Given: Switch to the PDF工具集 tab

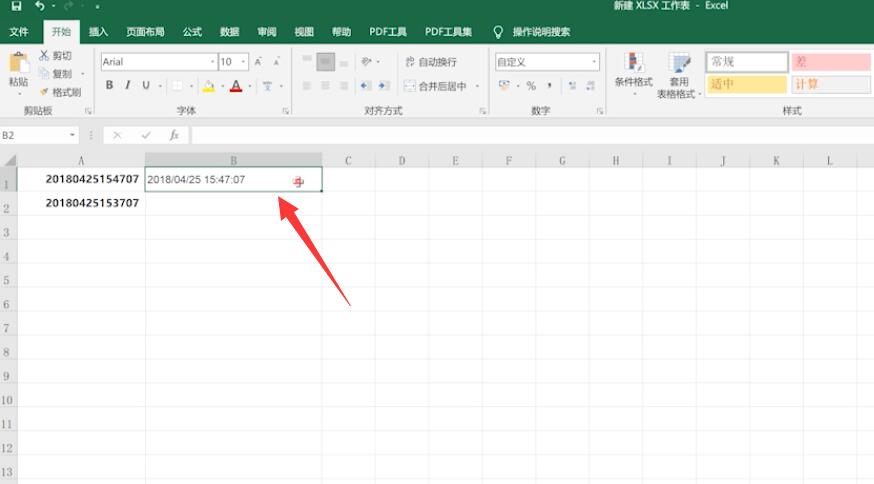Looking at the screenshot, I should point(448,32).
